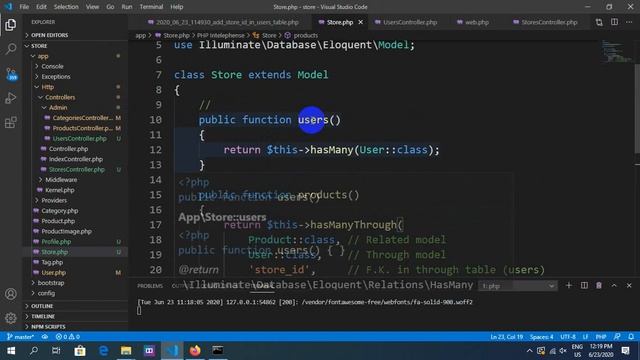
Task: Collapse the app folder
Action: 42,56
